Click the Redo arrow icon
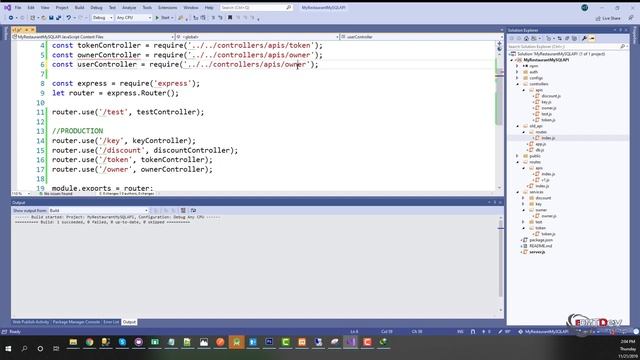Image resolution: width=640 pixels, height=360 pixels. click(x=80, y=18)
